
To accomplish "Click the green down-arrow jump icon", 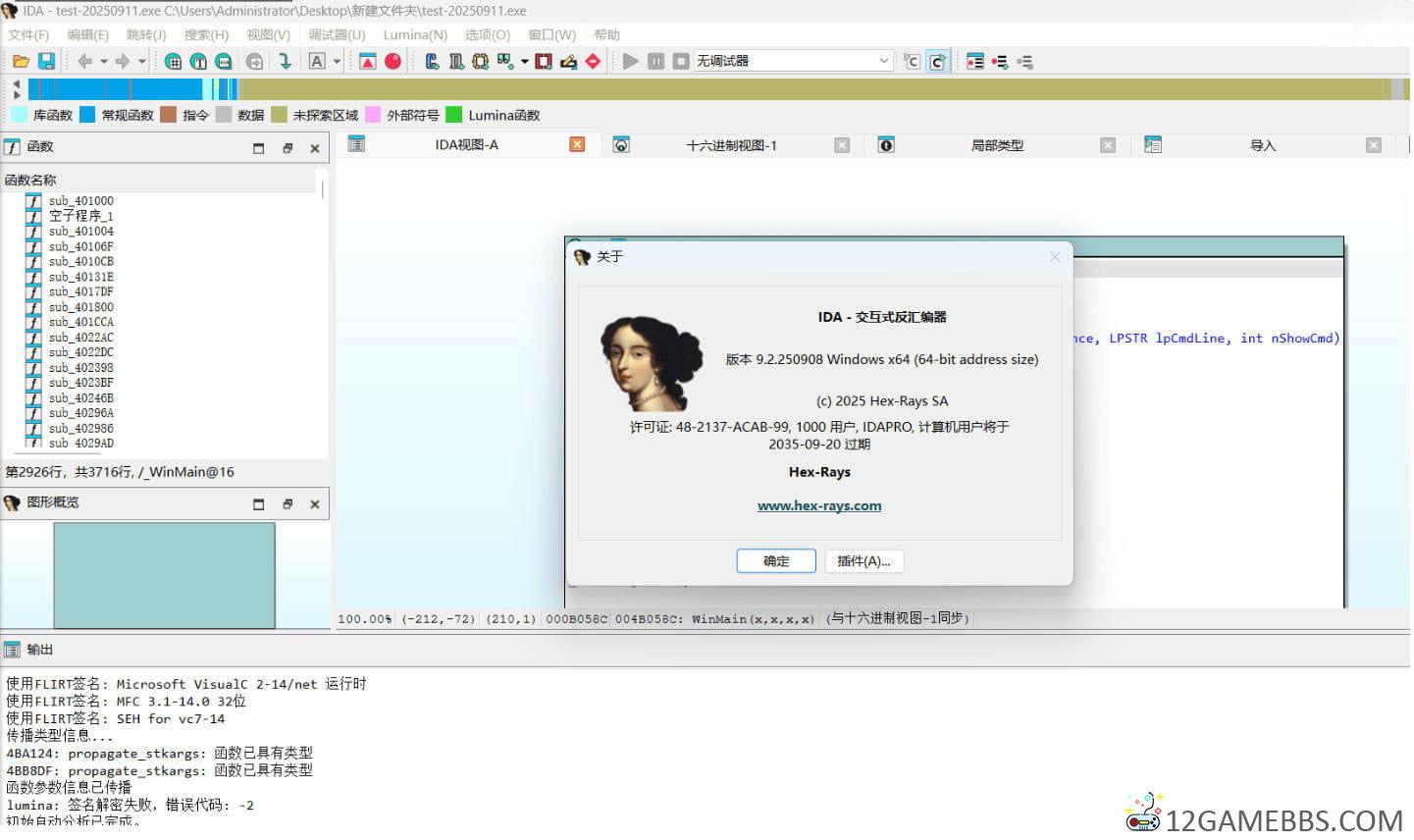I will [x=285, y=61].
